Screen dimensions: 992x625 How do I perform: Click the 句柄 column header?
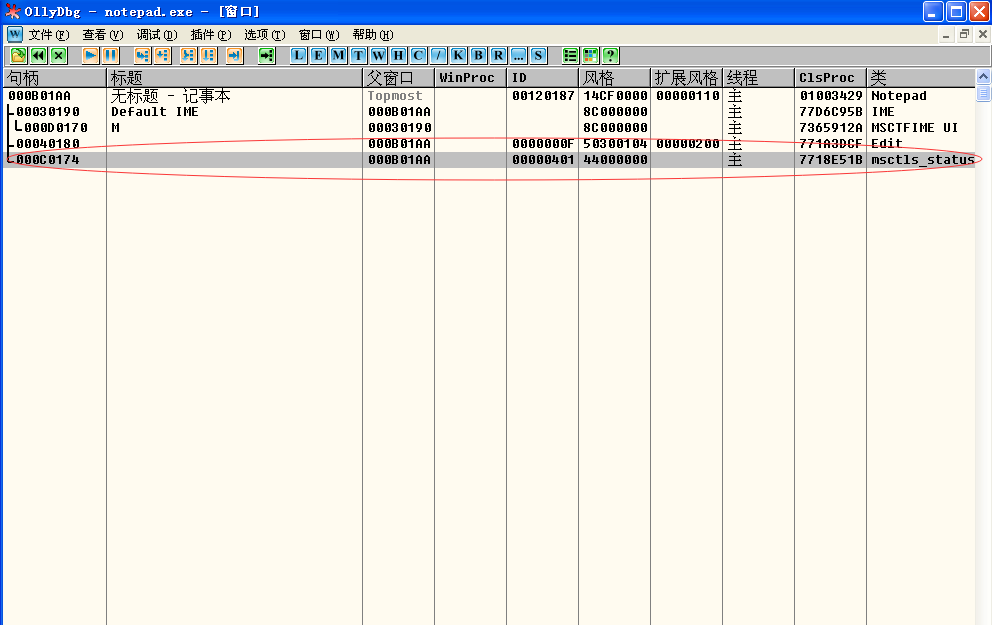pyautogui.click(x=55, y=78)
